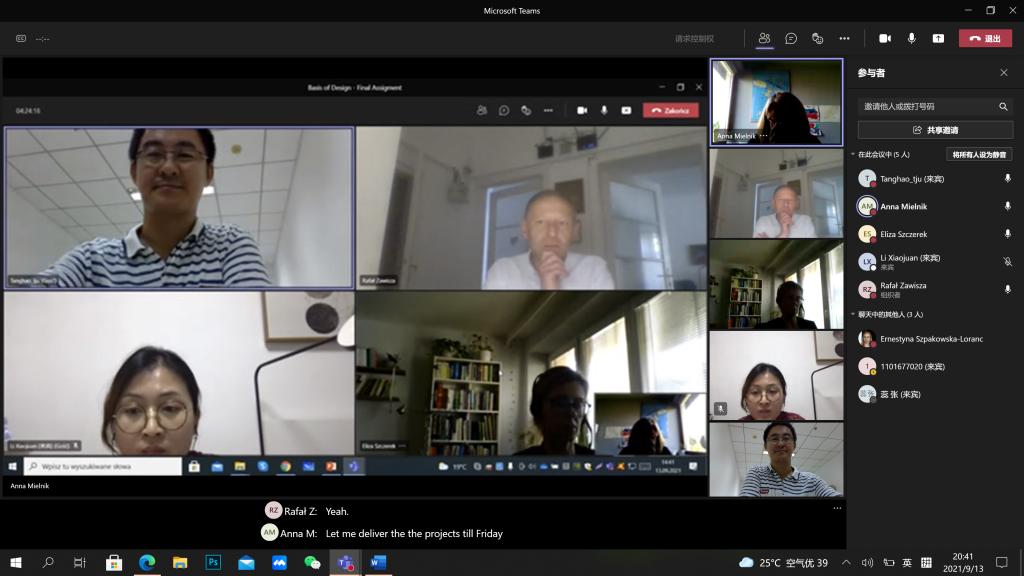
Task: Open Photoshop from the taskbar
Action: [213, 563]
